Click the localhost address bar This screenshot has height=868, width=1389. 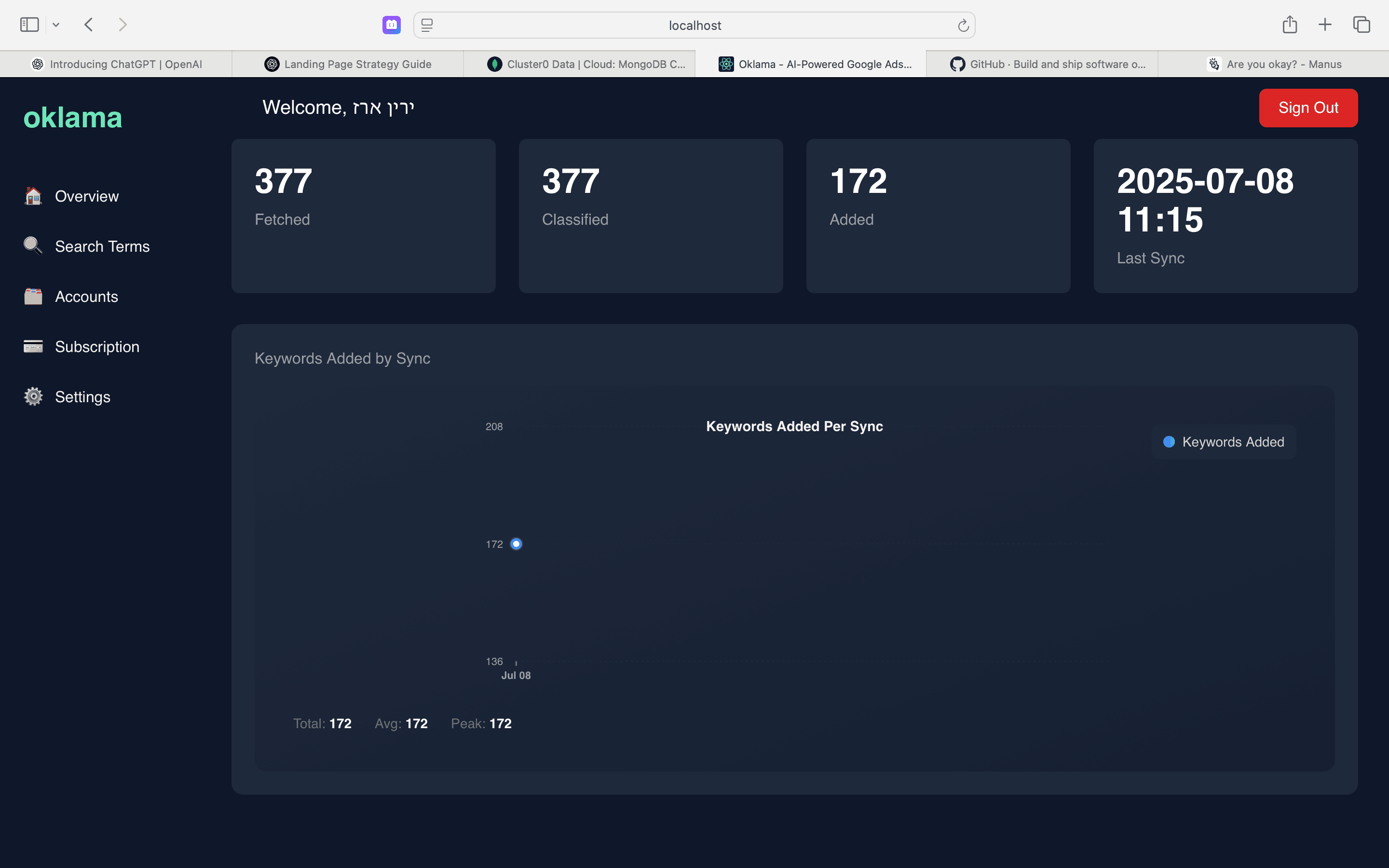tap(694, 25)
